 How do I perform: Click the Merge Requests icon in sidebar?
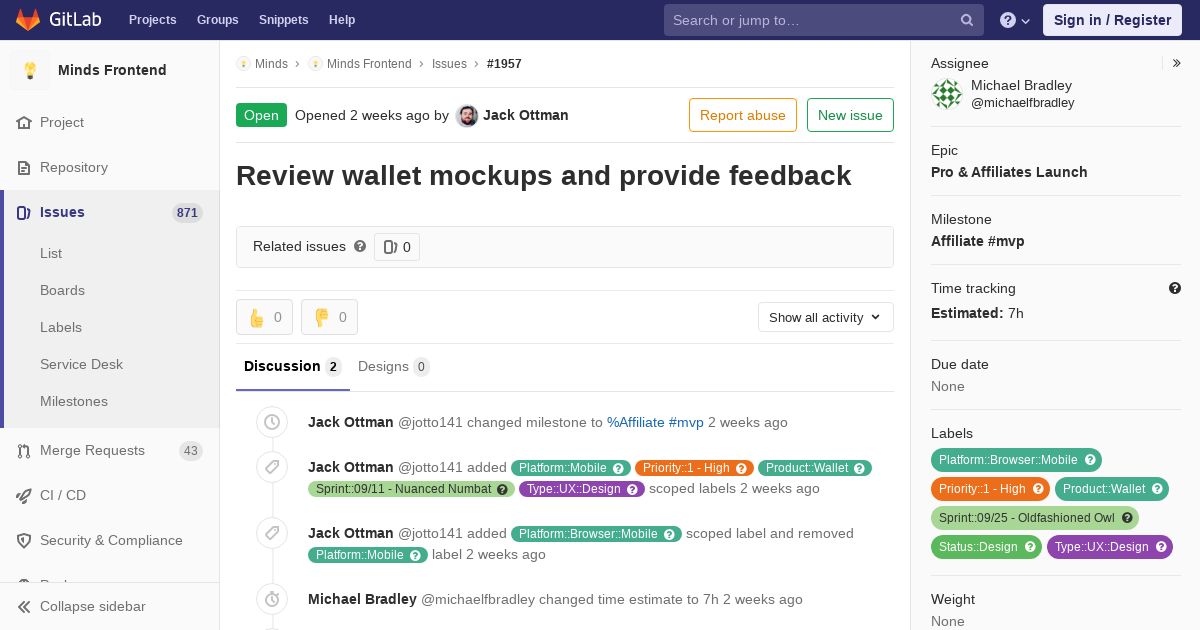click(x=24, y=450)
